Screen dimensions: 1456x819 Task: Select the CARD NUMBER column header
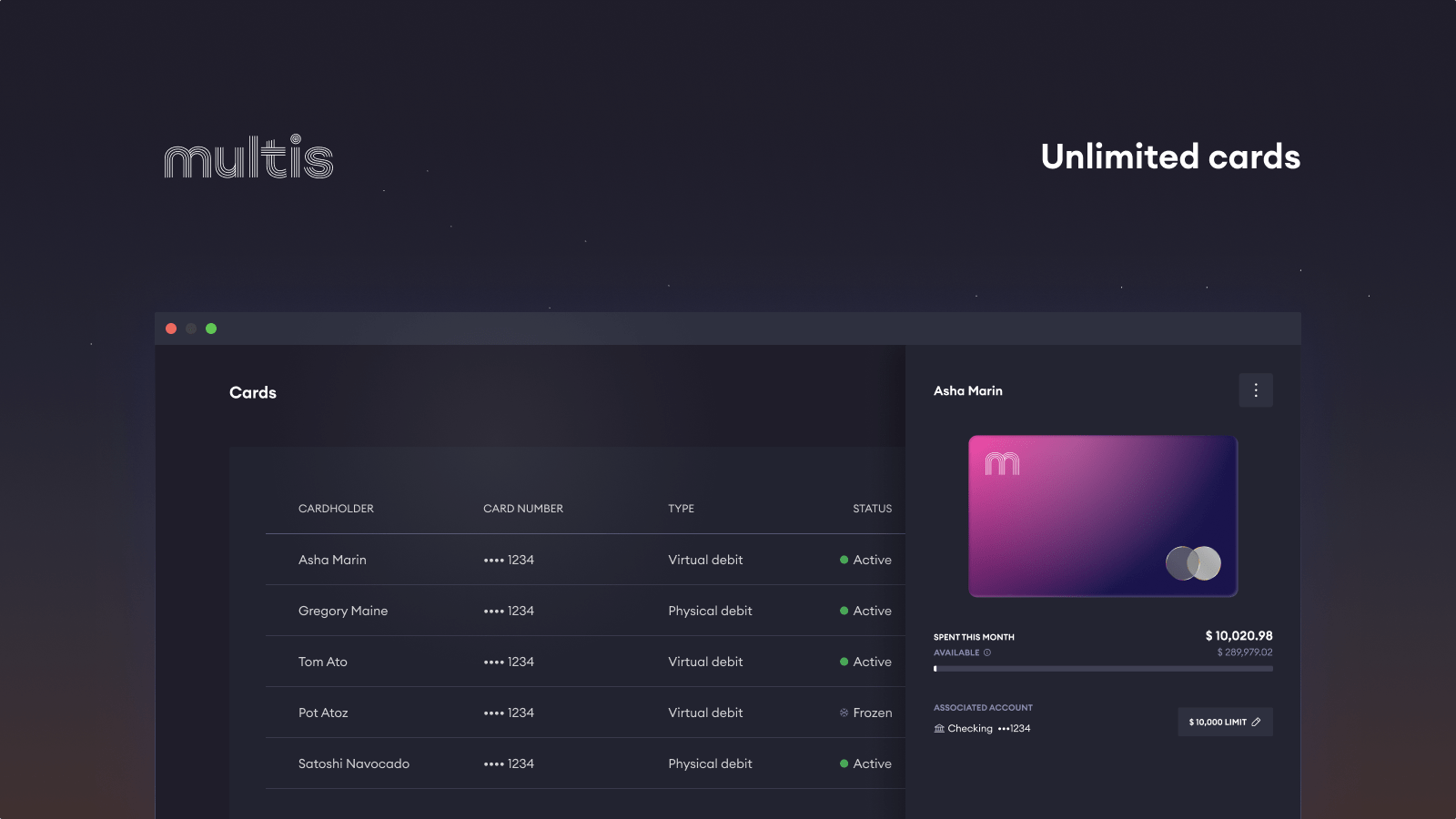click(x=523, y=509)
